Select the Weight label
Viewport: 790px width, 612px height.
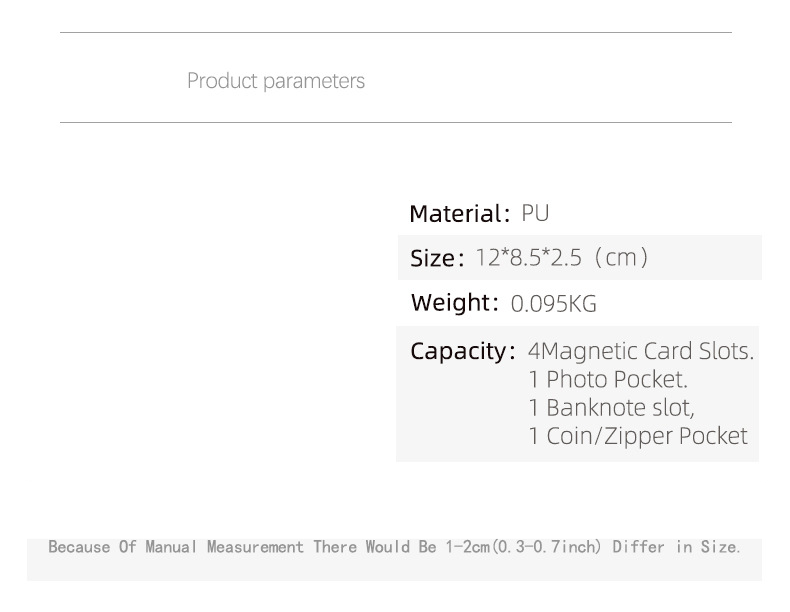455,303
